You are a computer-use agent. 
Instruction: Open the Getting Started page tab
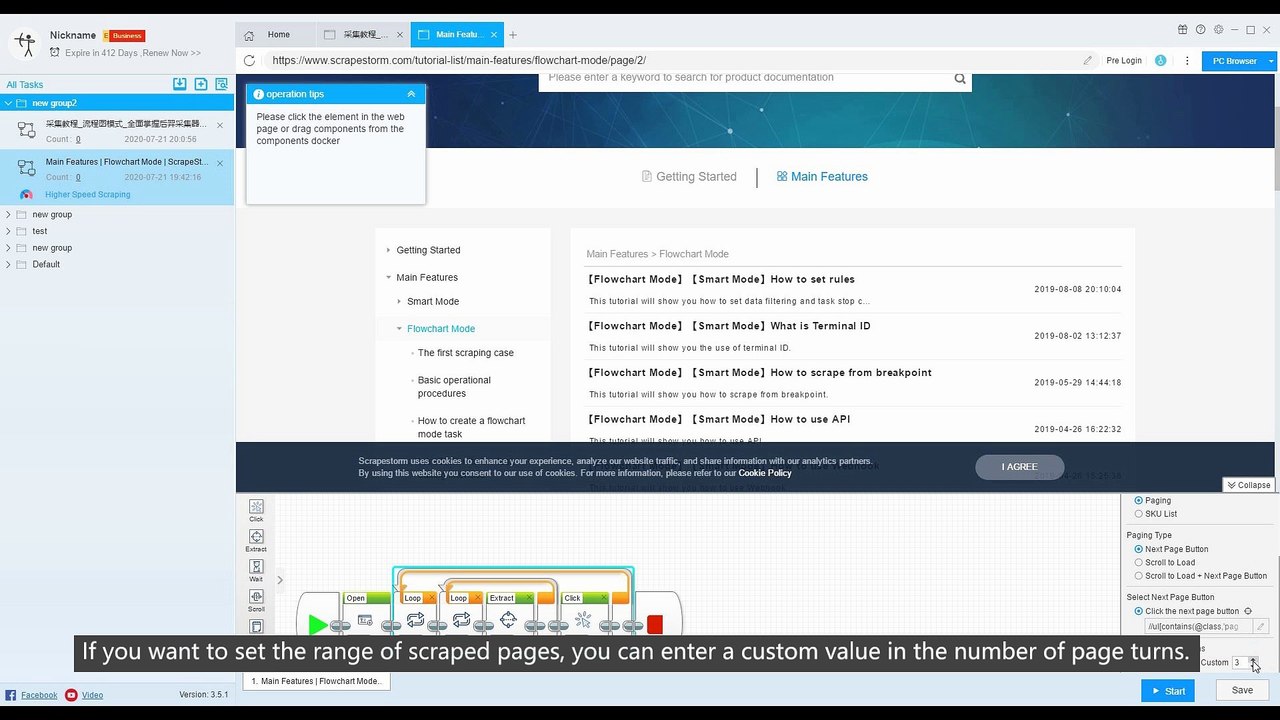[x=689, y=177]
